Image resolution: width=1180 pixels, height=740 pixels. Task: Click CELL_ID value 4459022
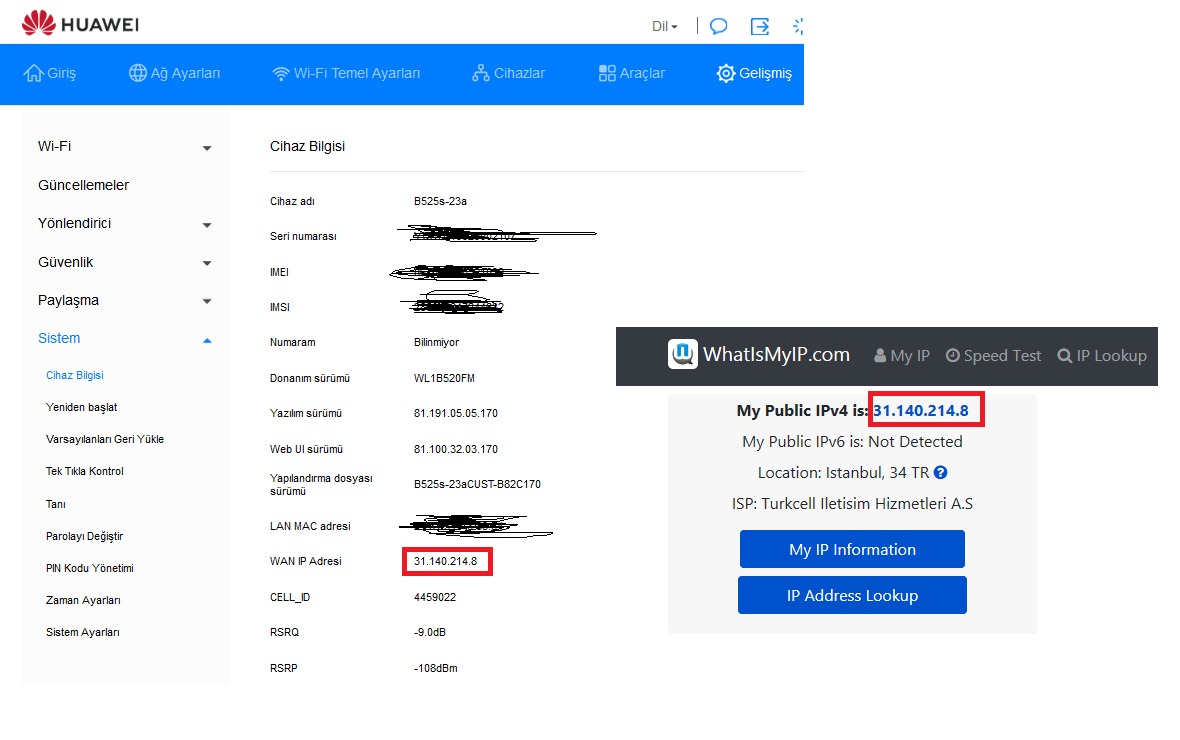click(x=435, y=597)
